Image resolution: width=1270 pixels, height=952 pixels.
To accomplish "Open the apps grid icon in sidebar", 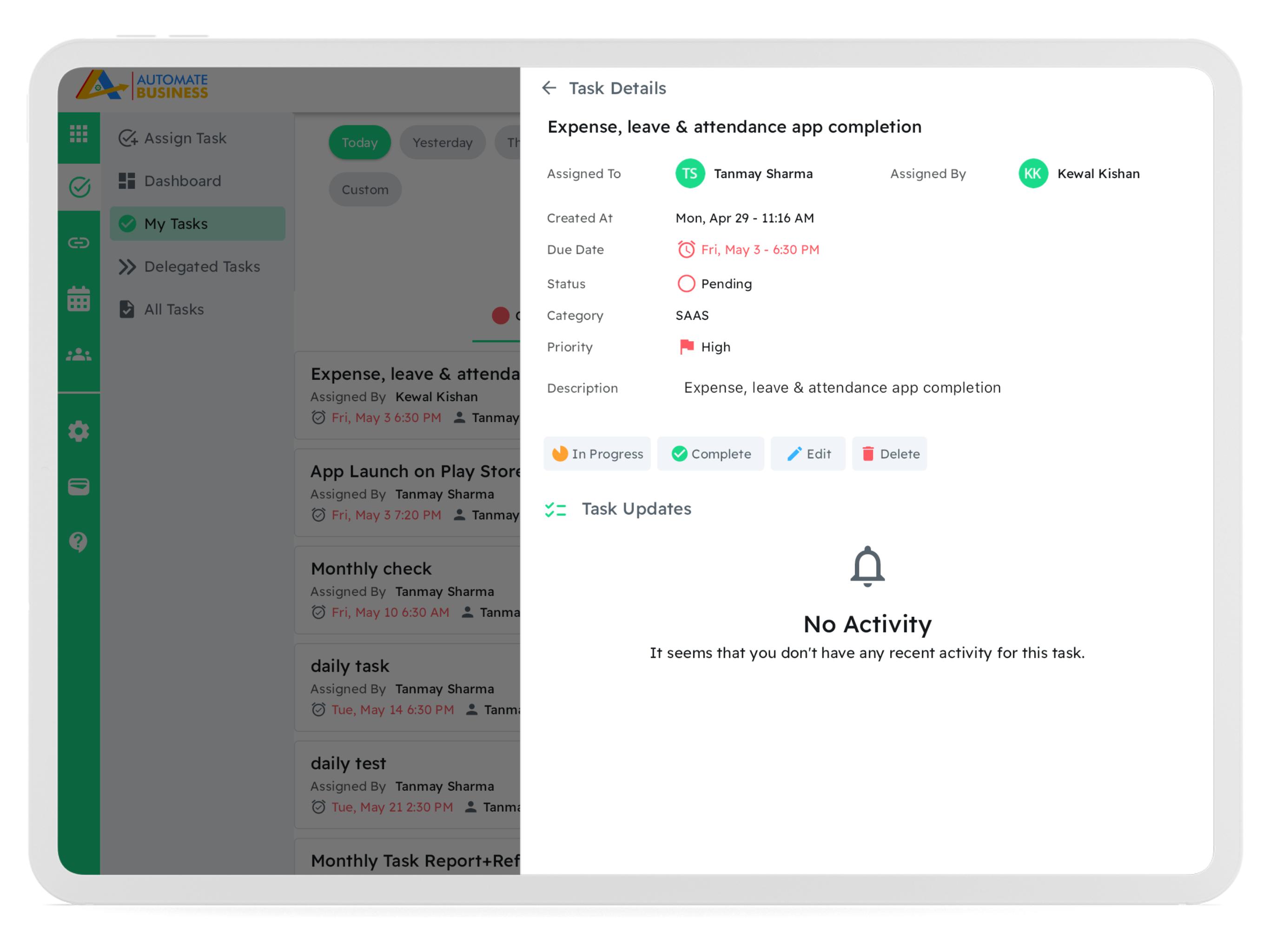I will [x=79, y=134].
